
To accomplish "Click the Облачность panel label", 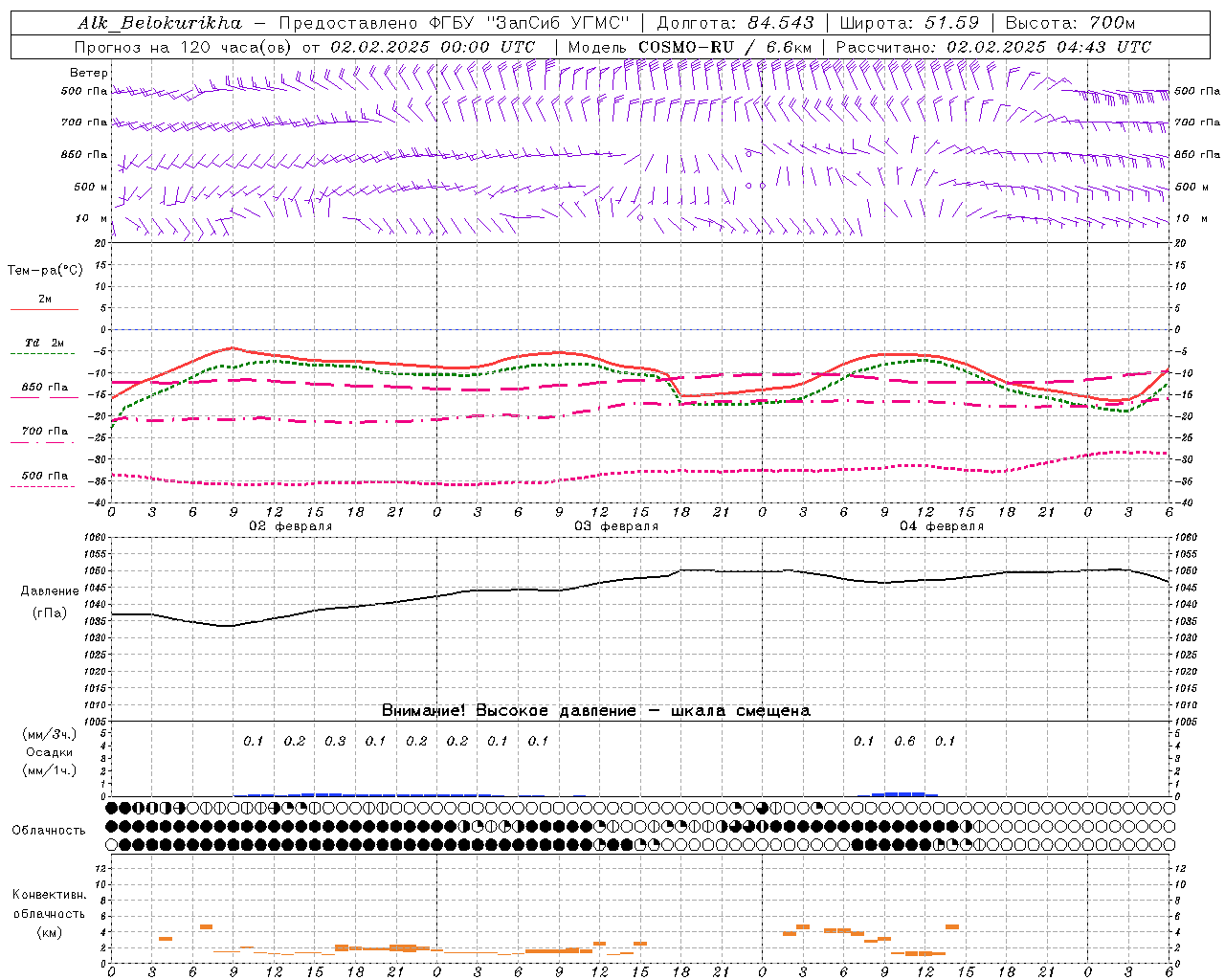I will pyautogui.click(x=49, y=831).
